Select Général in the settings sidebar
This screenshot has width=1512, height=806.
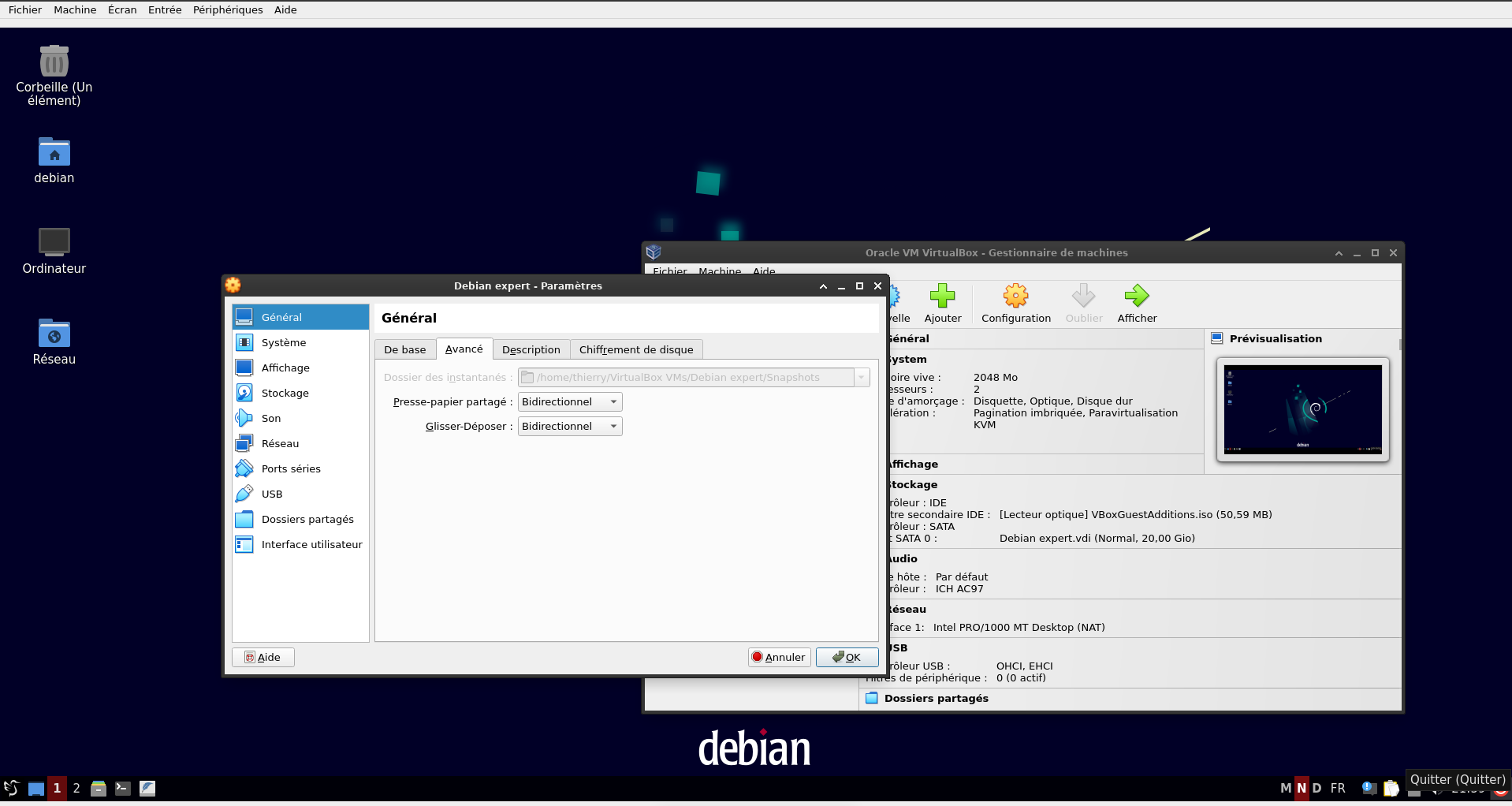pos(300,317)
